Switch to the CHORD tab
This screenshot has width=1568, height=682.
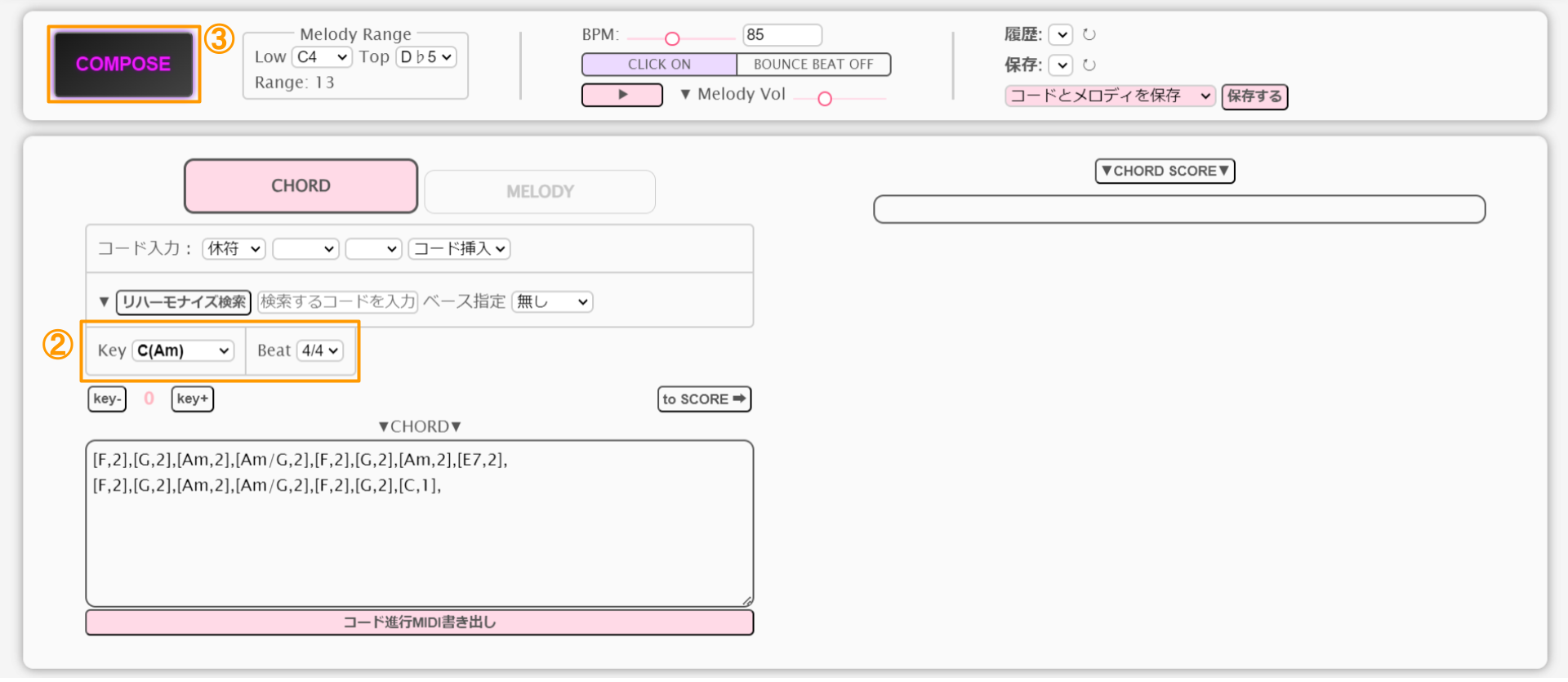coord(301,186)
